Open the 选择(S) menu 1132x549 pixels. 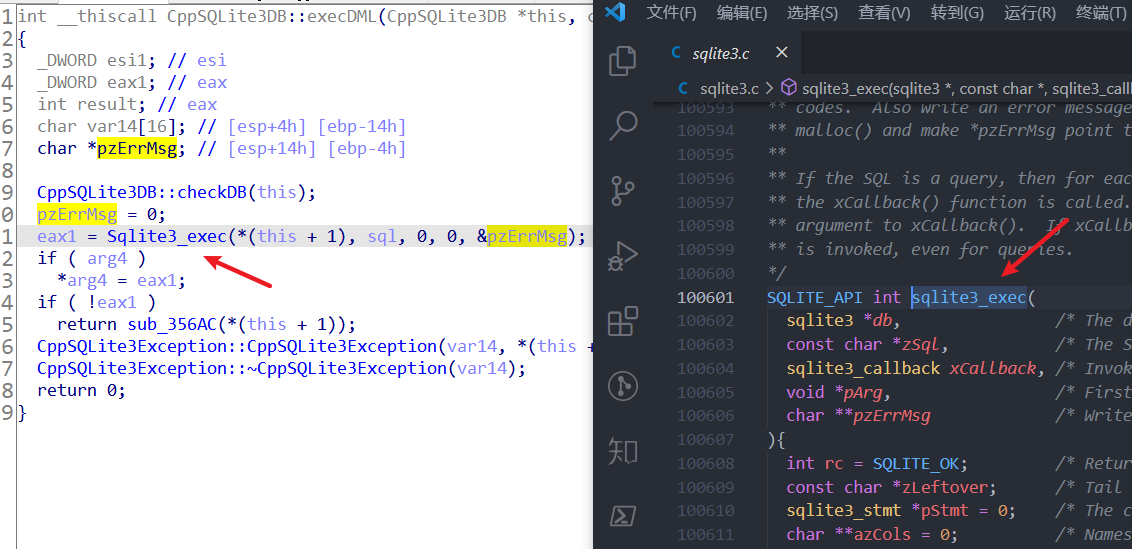pos(812,12)
